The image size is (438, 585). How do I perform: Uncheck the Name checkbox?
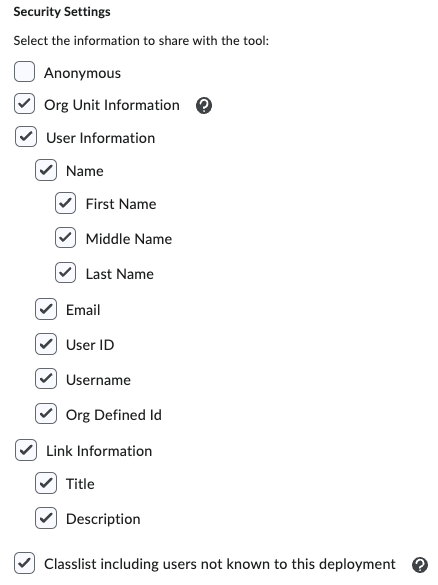click(x=46, y=170)
